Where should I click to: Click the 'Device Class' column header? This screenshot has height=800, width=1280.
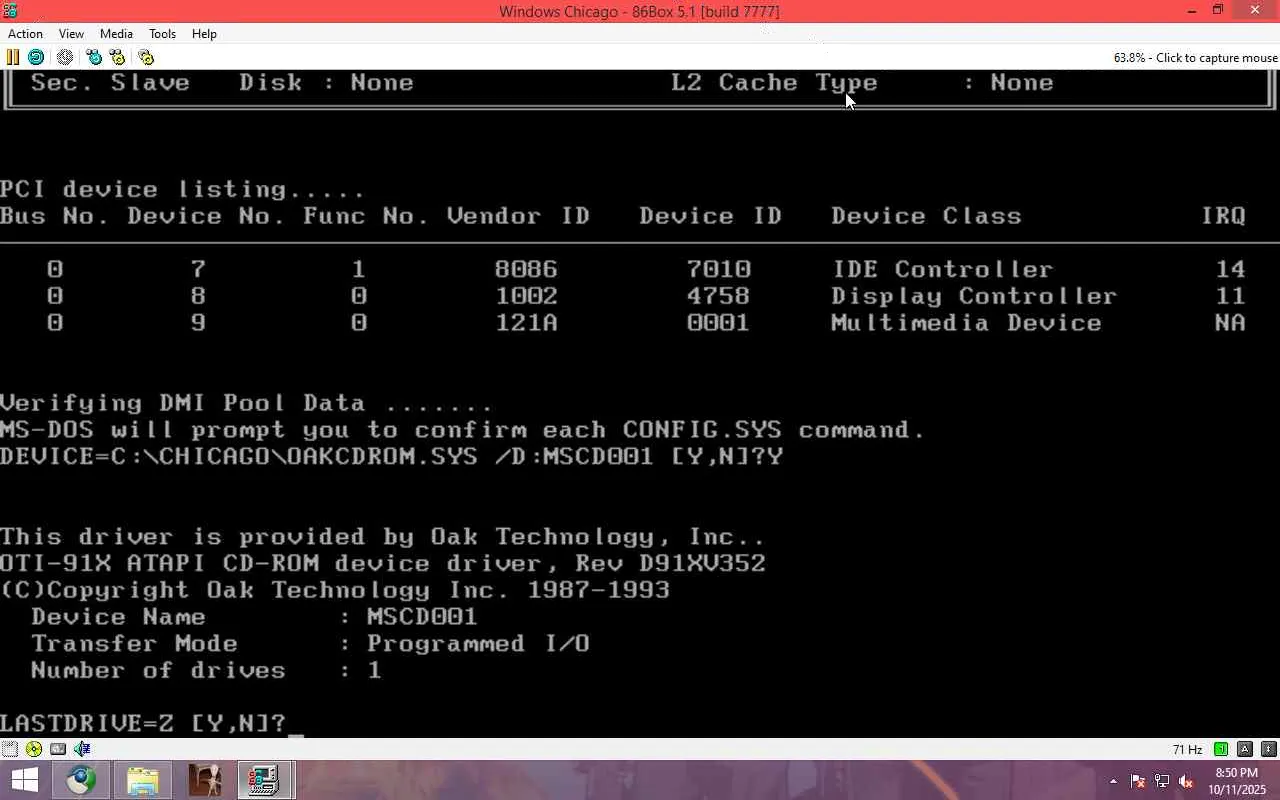pyautogui.click(x=926, y=216)
